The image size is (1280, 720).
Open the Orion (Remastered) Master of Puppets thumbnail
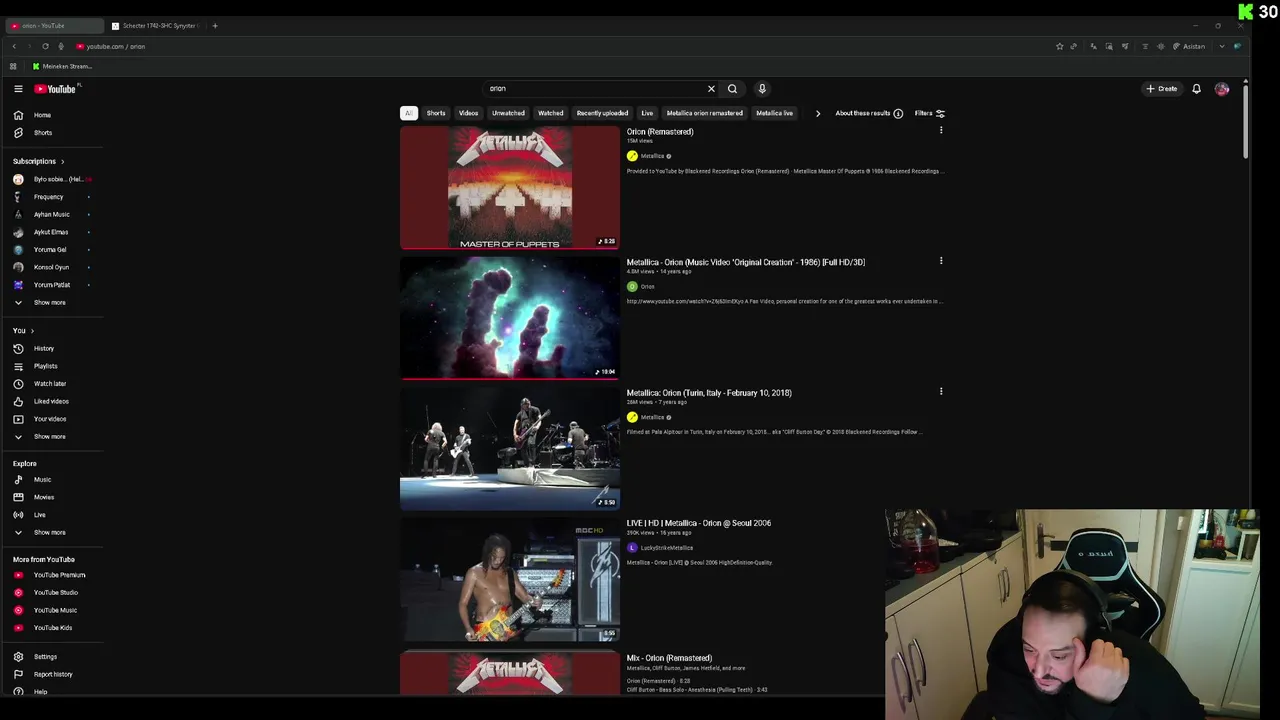click(x=510, y=187)
